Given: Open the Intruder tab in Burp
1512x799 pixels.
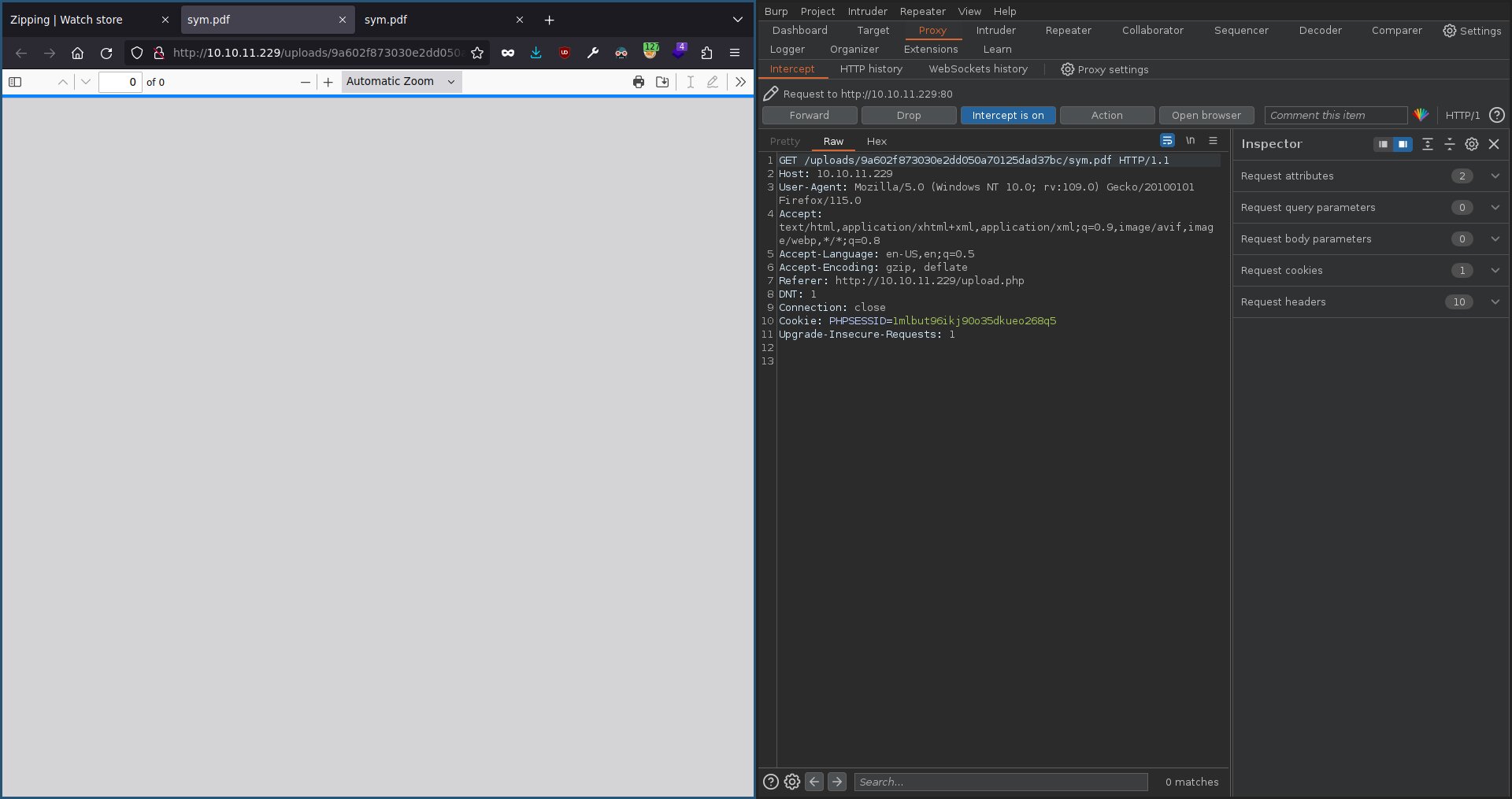Looking at the screenshot, I should (x=996, y=30).
